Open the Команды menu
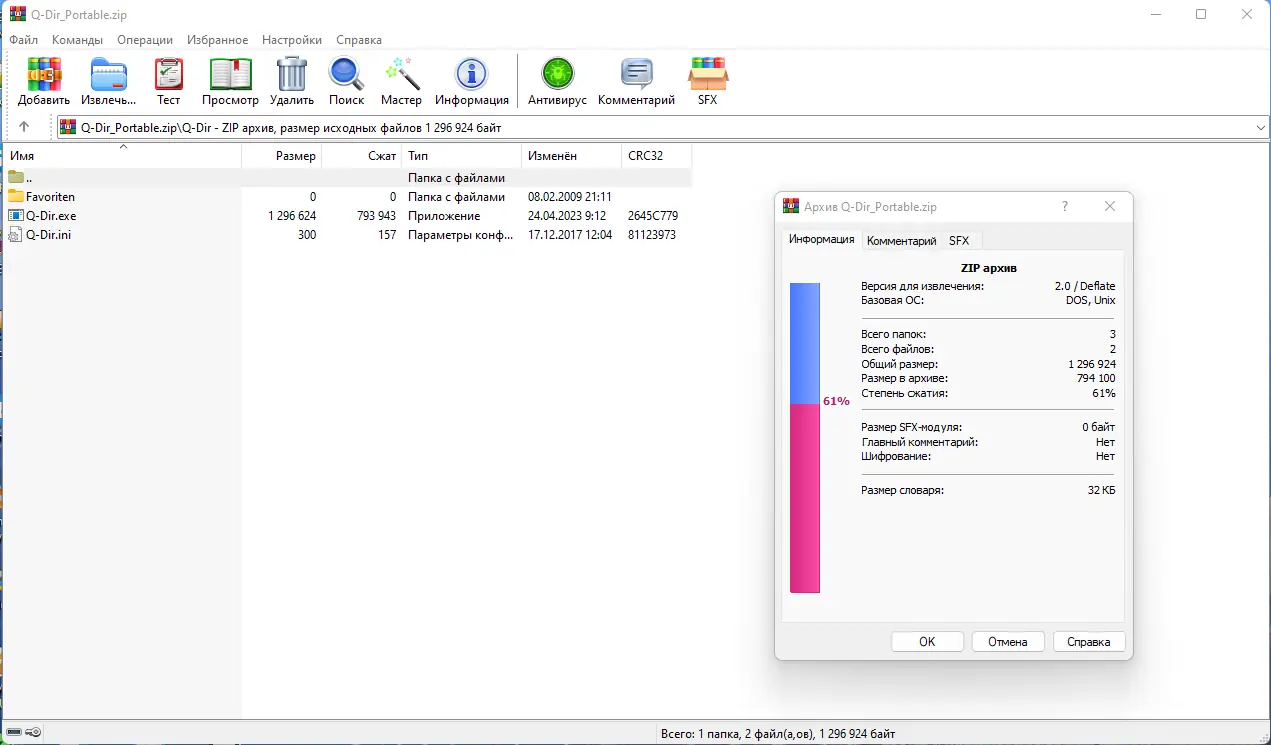Screen dimensions: 1271x745 coord(77,40)
